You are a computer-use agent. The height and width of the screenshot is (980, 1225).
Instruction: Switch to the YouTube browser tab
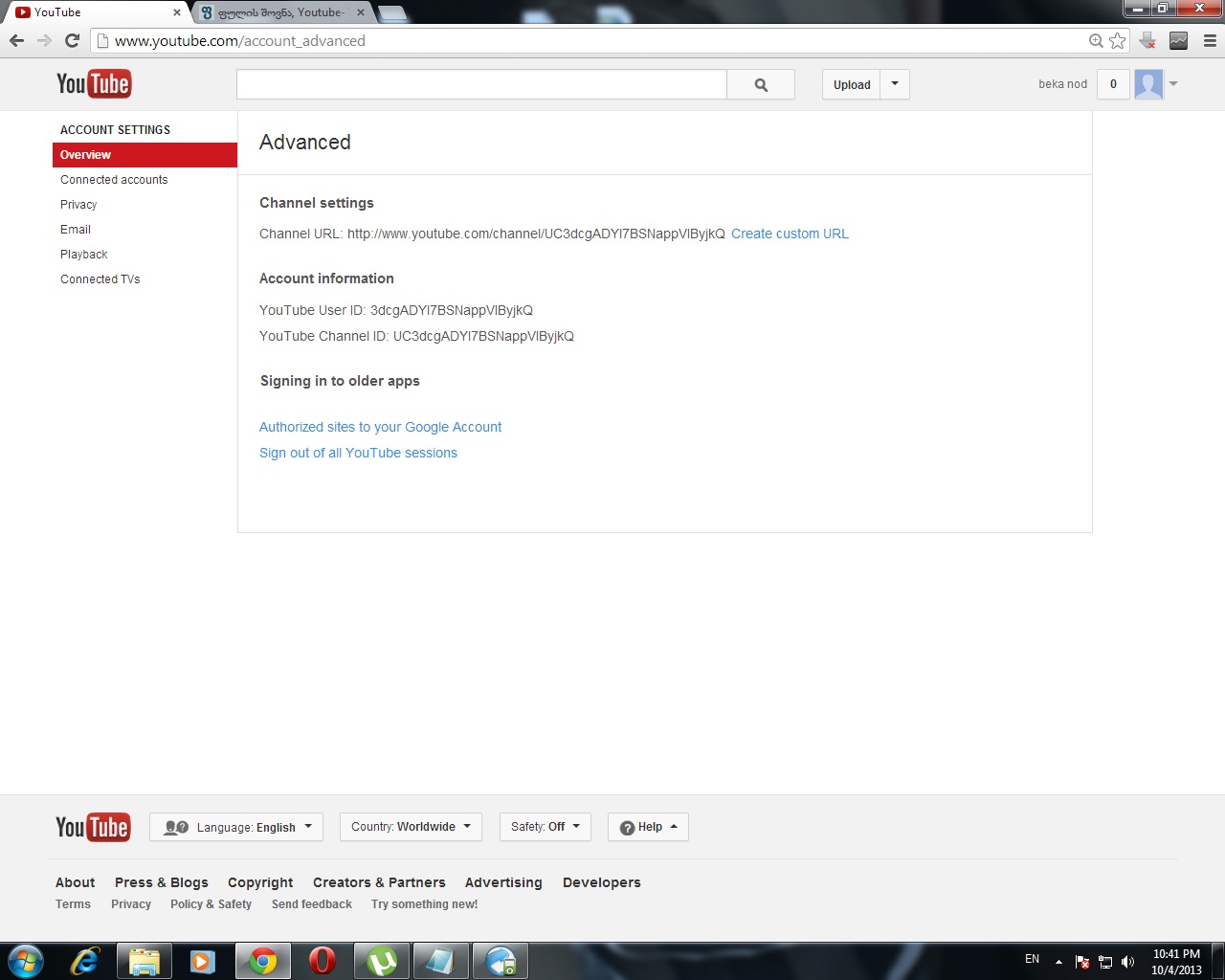pos(96,12)
